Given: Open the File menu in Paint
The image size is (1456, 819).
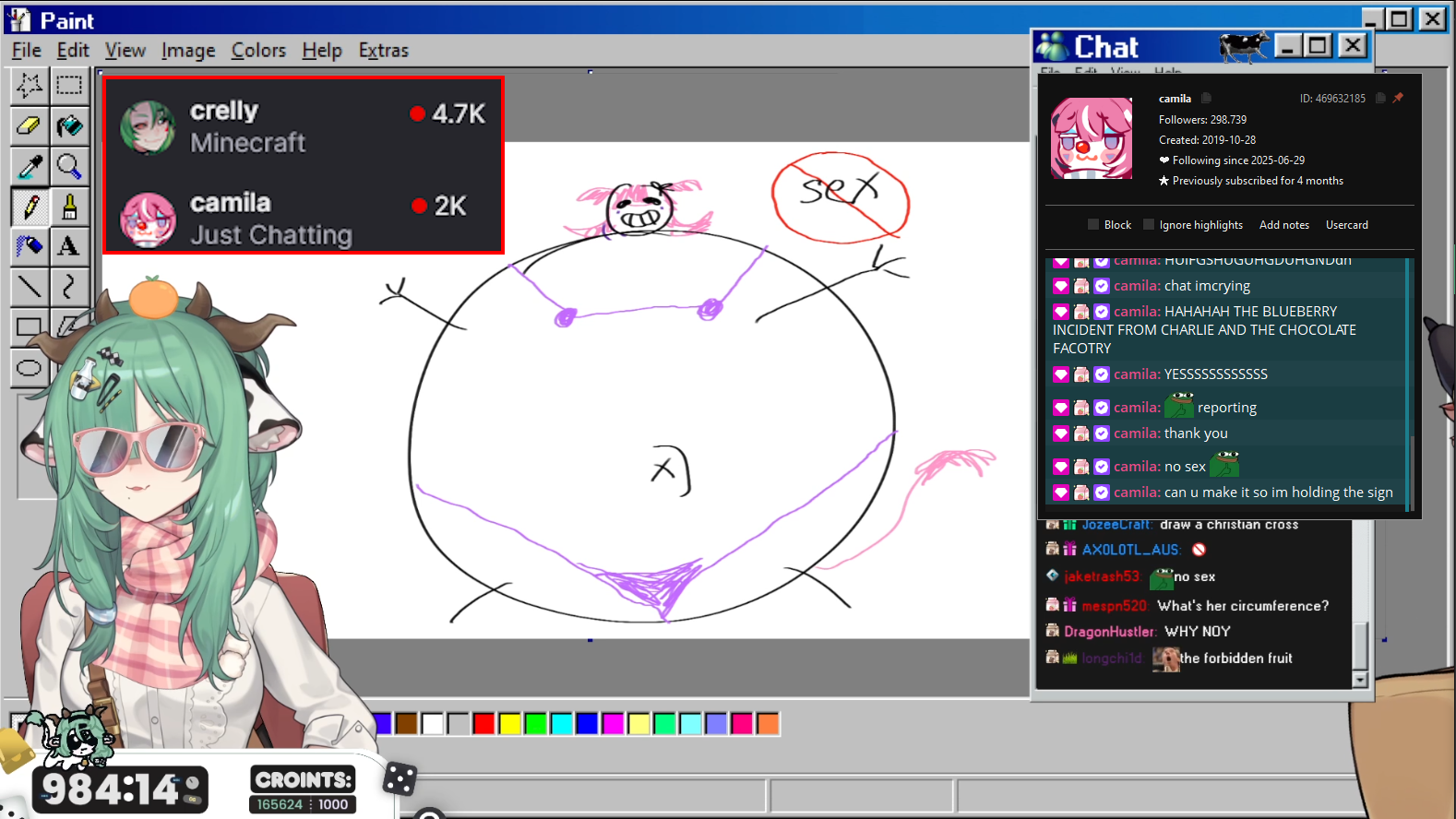Looking at the screenshot, I should point(27,51).
